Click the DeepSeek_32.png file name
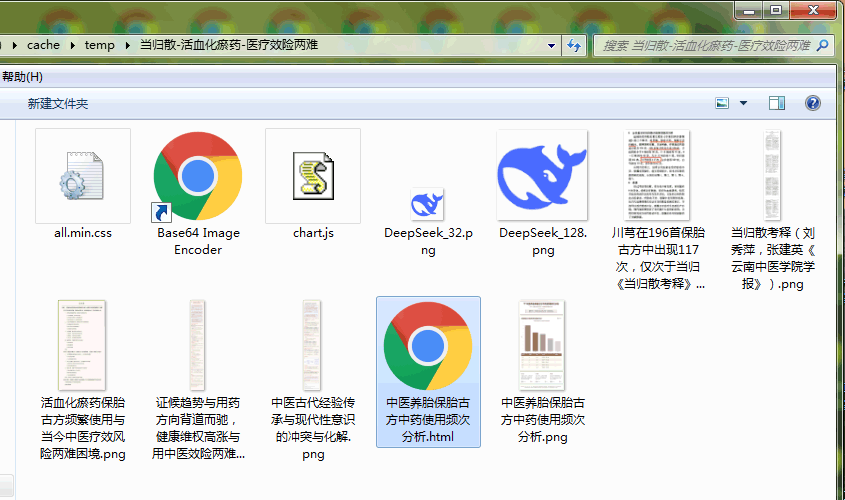 (428, 241)
